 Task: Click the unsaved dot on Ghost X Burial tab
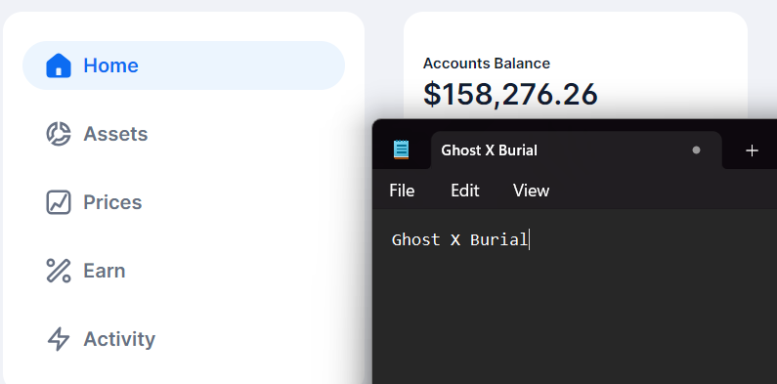tap(696, 150)
